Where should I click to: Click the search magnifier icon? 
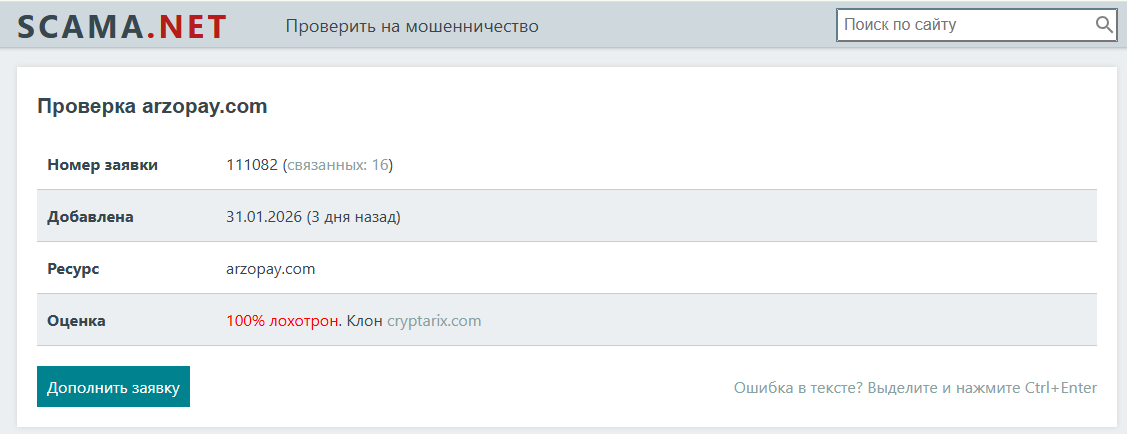[x=1104, y=25]
